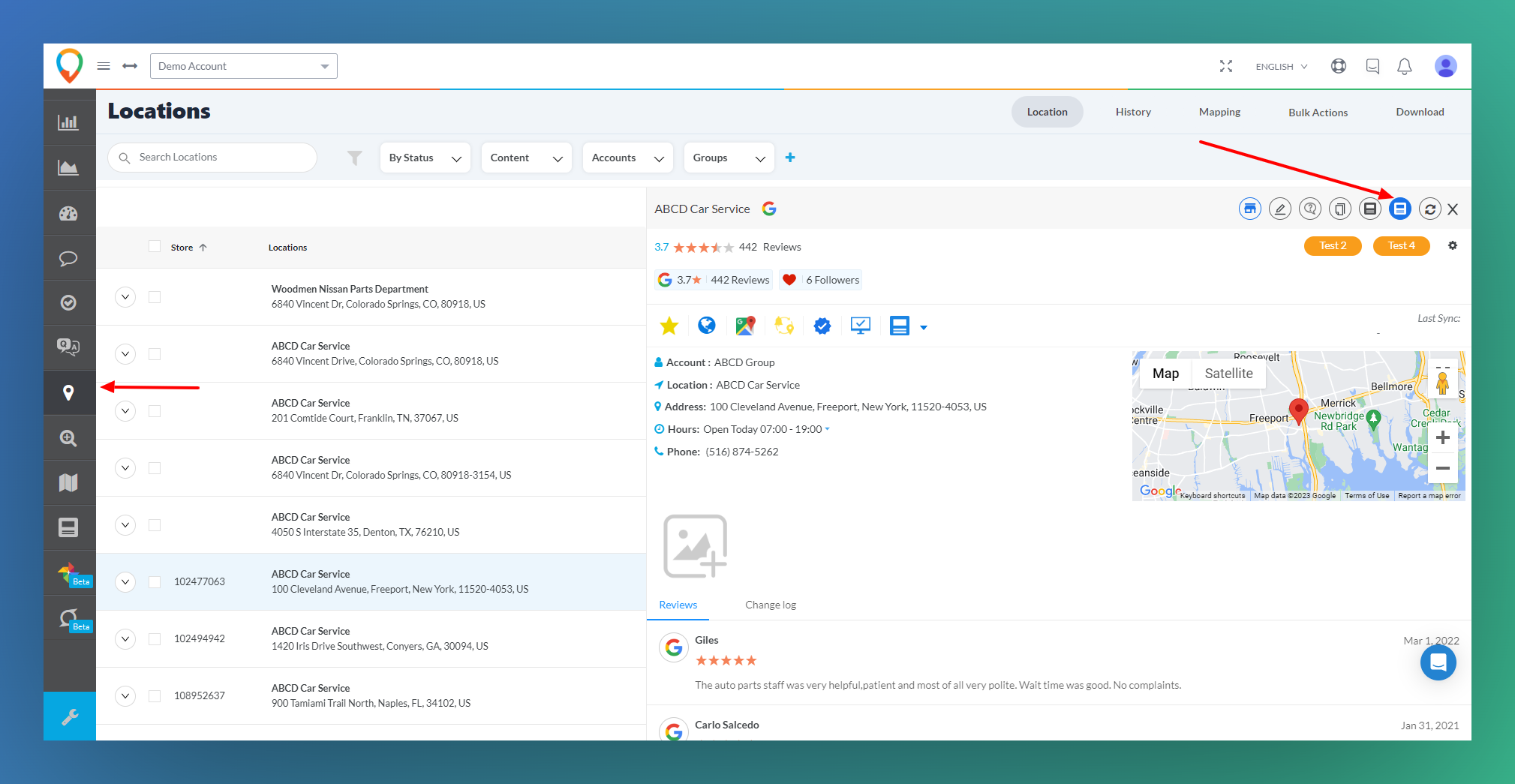Image resolution: width=1515 pixels, height=784 pixels.
Task: Toggle the hamburger menu
Action: coord(104,66)
